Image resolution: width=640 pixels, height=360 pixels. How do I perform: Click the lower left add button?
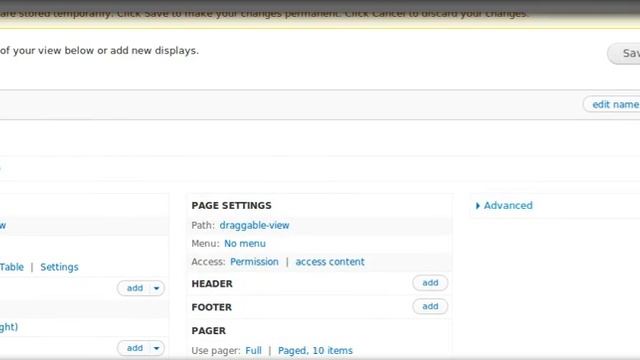coord(135,348)
